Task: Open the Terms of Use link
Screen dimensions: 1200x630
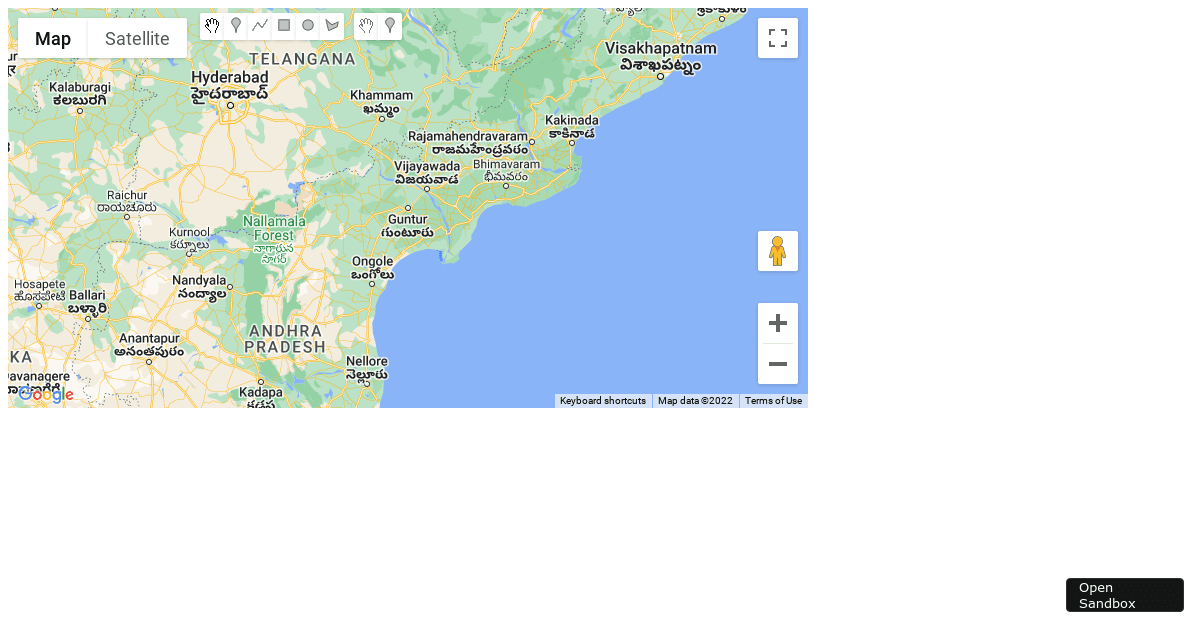Action: click(773, 401)
